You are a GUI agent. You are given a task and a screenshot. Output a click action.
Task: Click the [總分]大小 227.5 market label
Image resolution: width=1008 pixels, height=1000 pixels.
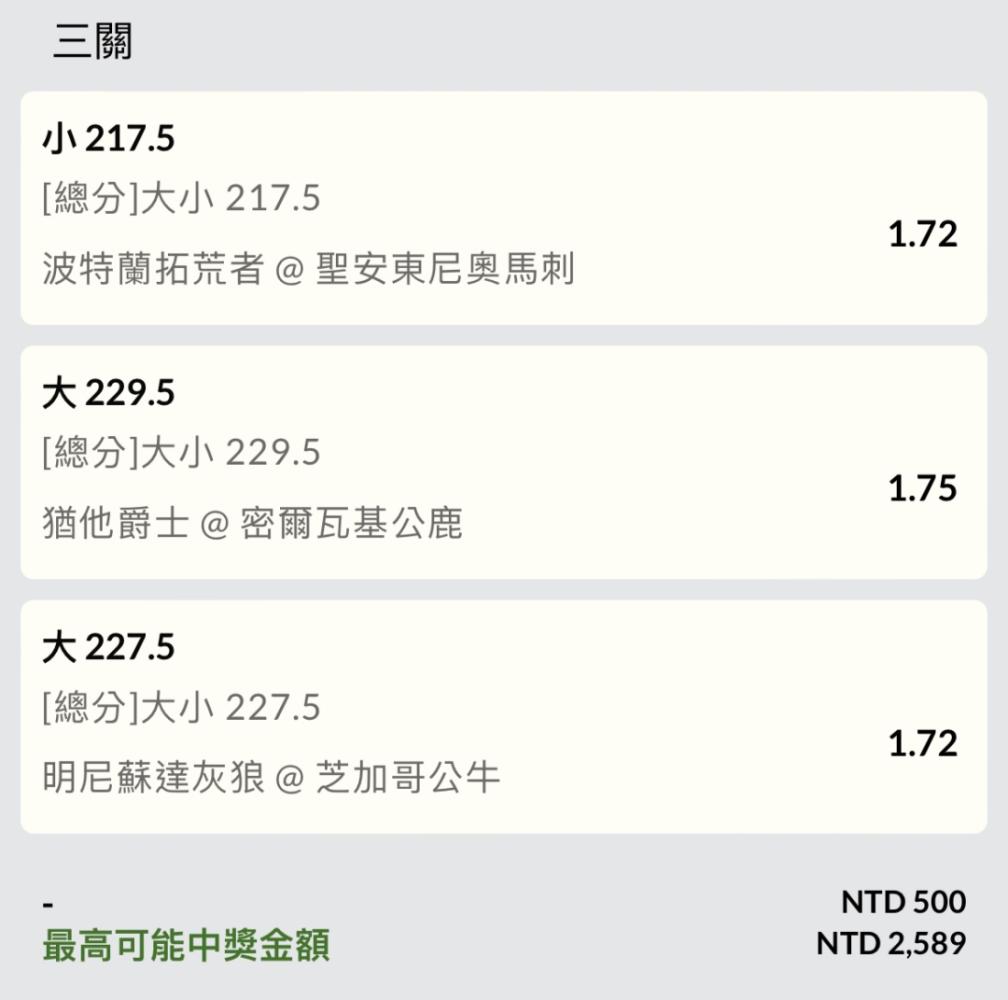pyautogui.click(x=181, y=708)
